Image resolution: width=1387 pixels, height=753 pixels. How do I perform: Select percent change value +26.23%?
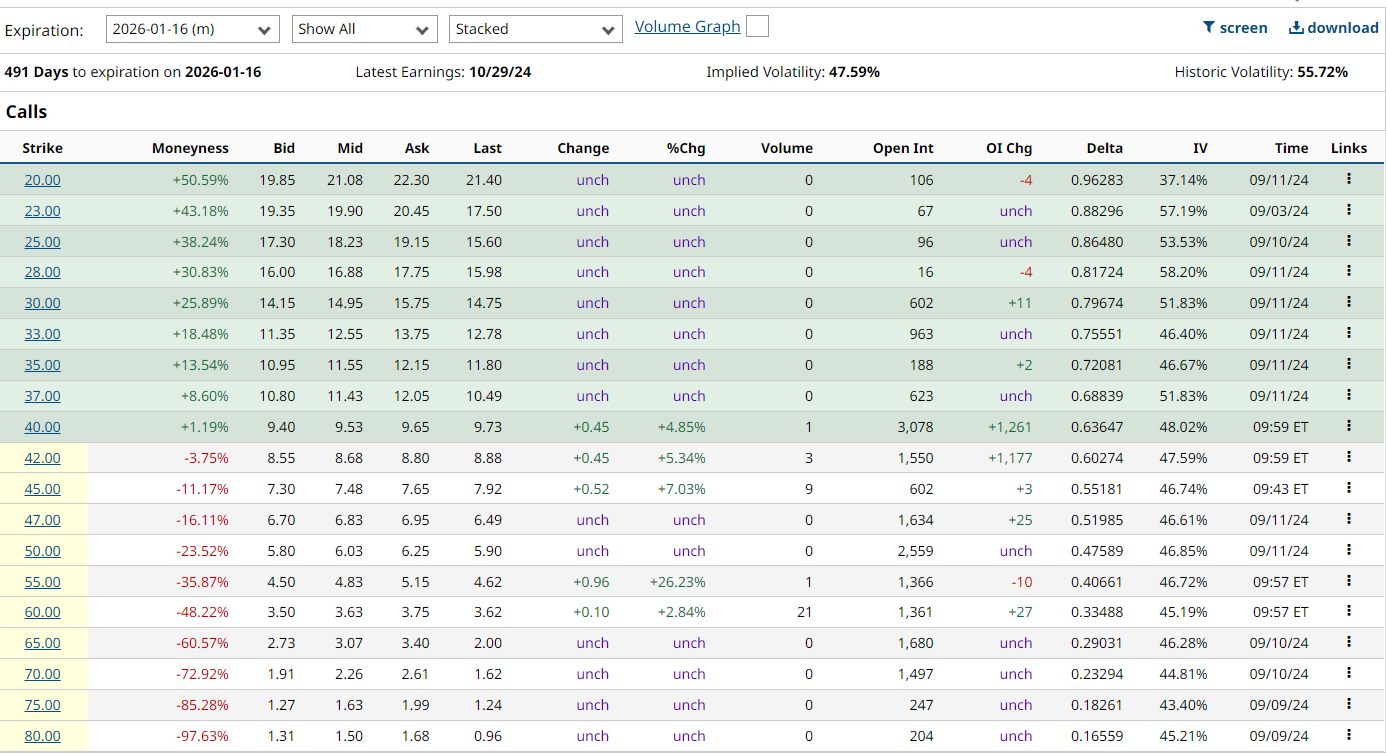pos(677,582)
